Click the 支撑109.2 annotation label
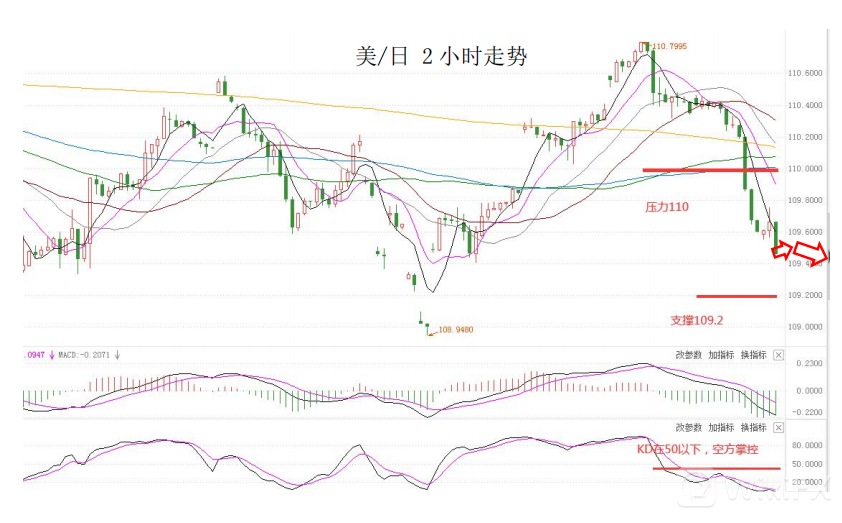 (696, 320)
